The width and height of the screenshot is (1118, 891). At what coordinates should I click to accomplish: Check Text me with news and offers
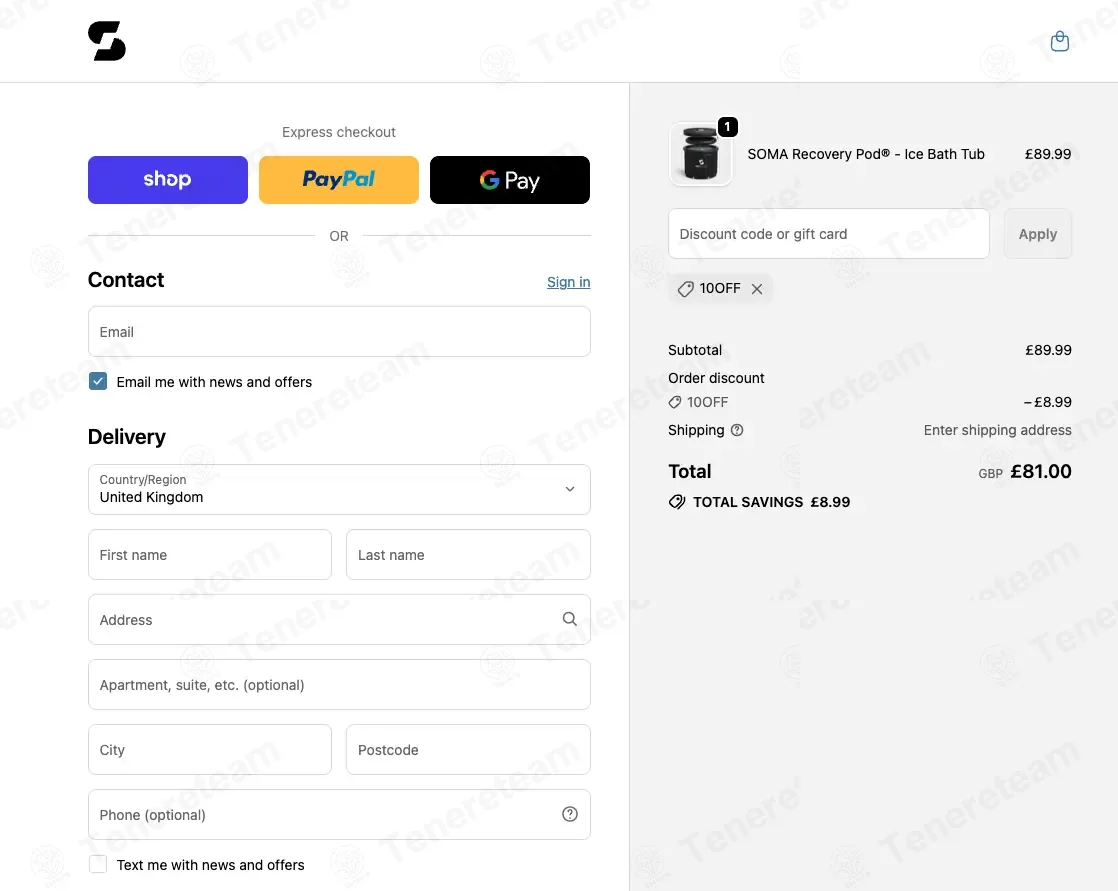pos(98,864)
